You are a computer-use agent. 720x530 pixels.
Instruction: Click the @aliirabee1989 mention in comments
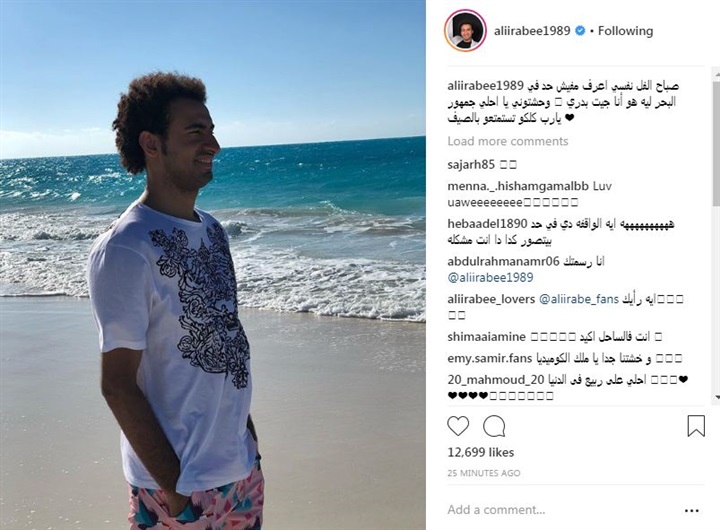point(490,277)
